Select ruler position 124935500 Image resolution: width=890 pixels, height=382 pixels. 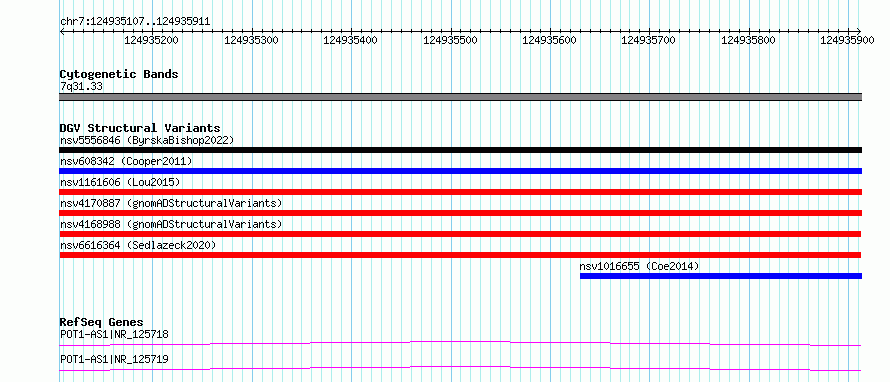(451, 40)
